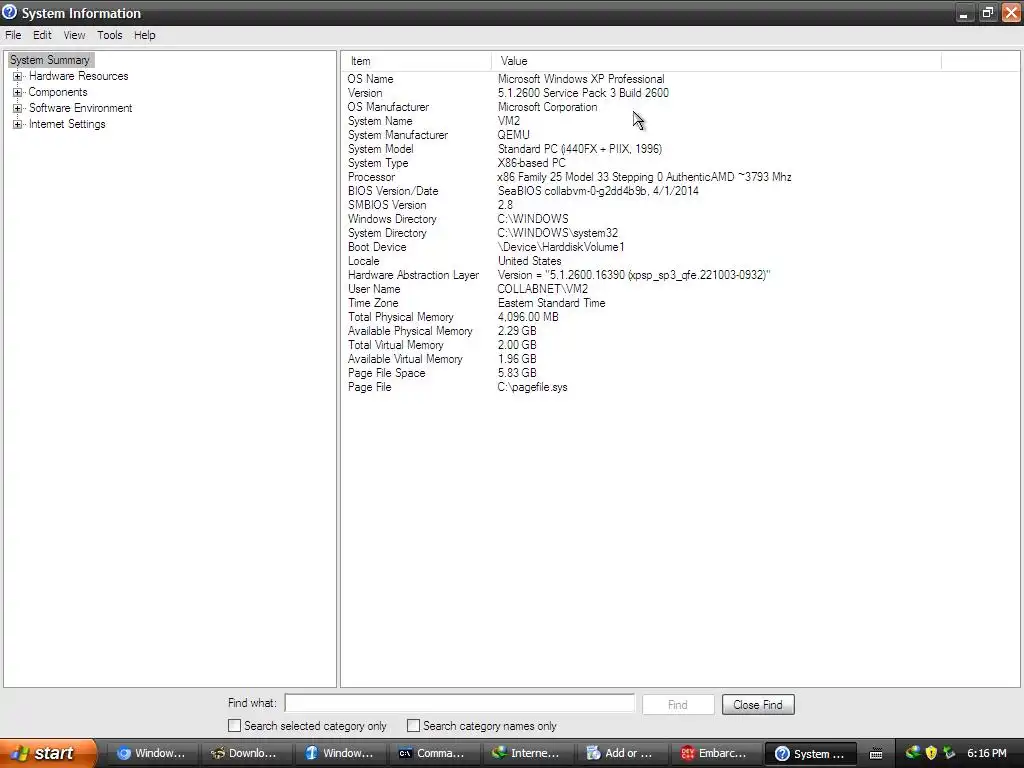Viewport: 1024px width, 768px height.
Task: Expand the Internet Settings node
Action: pyautogui.click(x=18, y=124)
